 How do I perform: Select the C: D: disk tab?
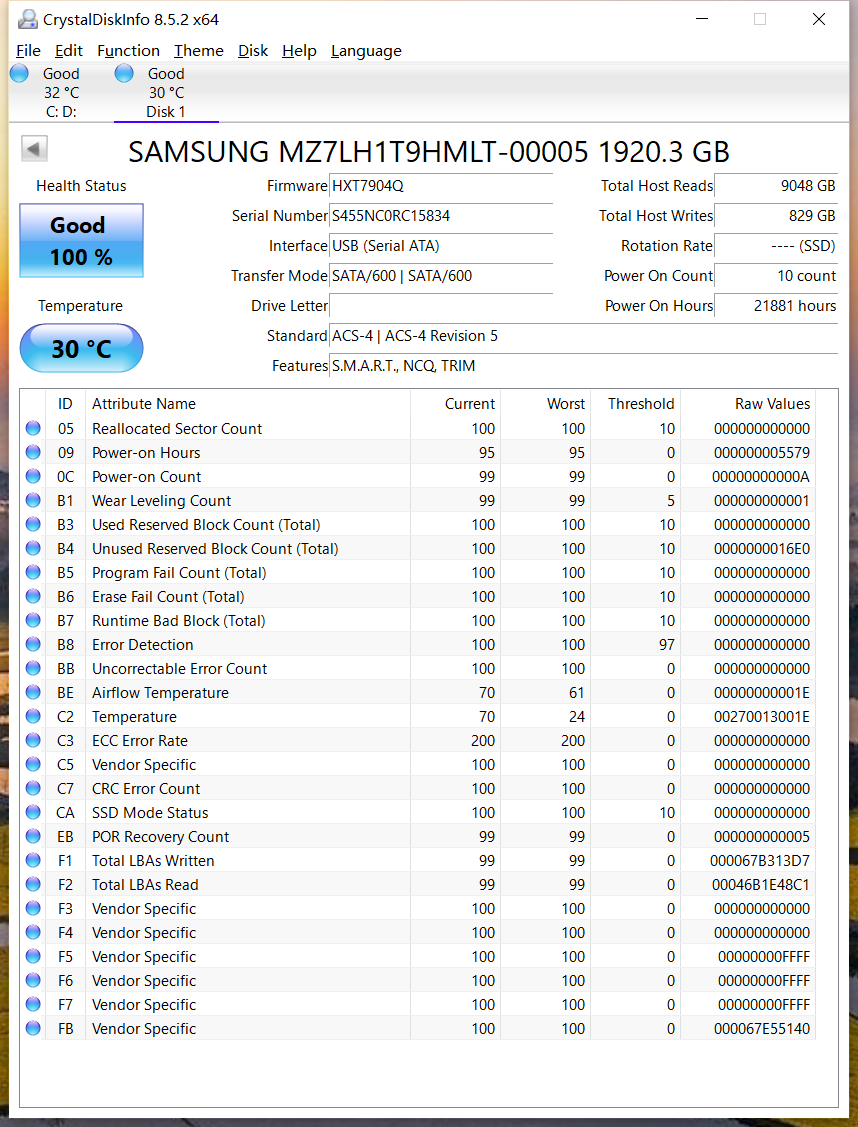click(61, 93)
